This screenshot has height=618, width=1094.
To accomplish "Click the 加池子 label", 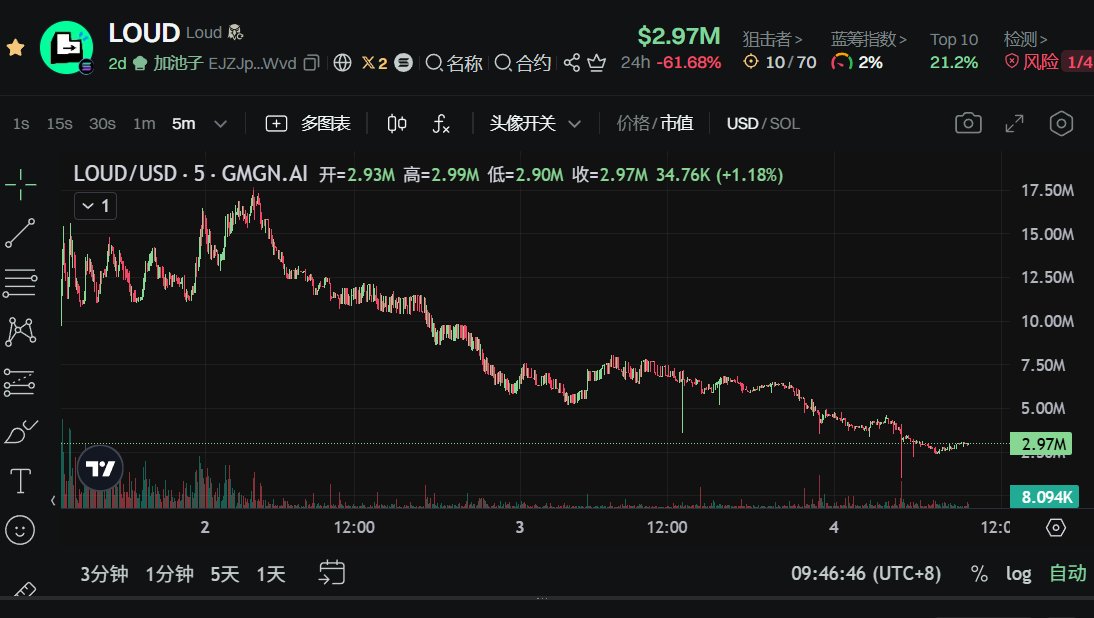I will click(x=178, y=63).
